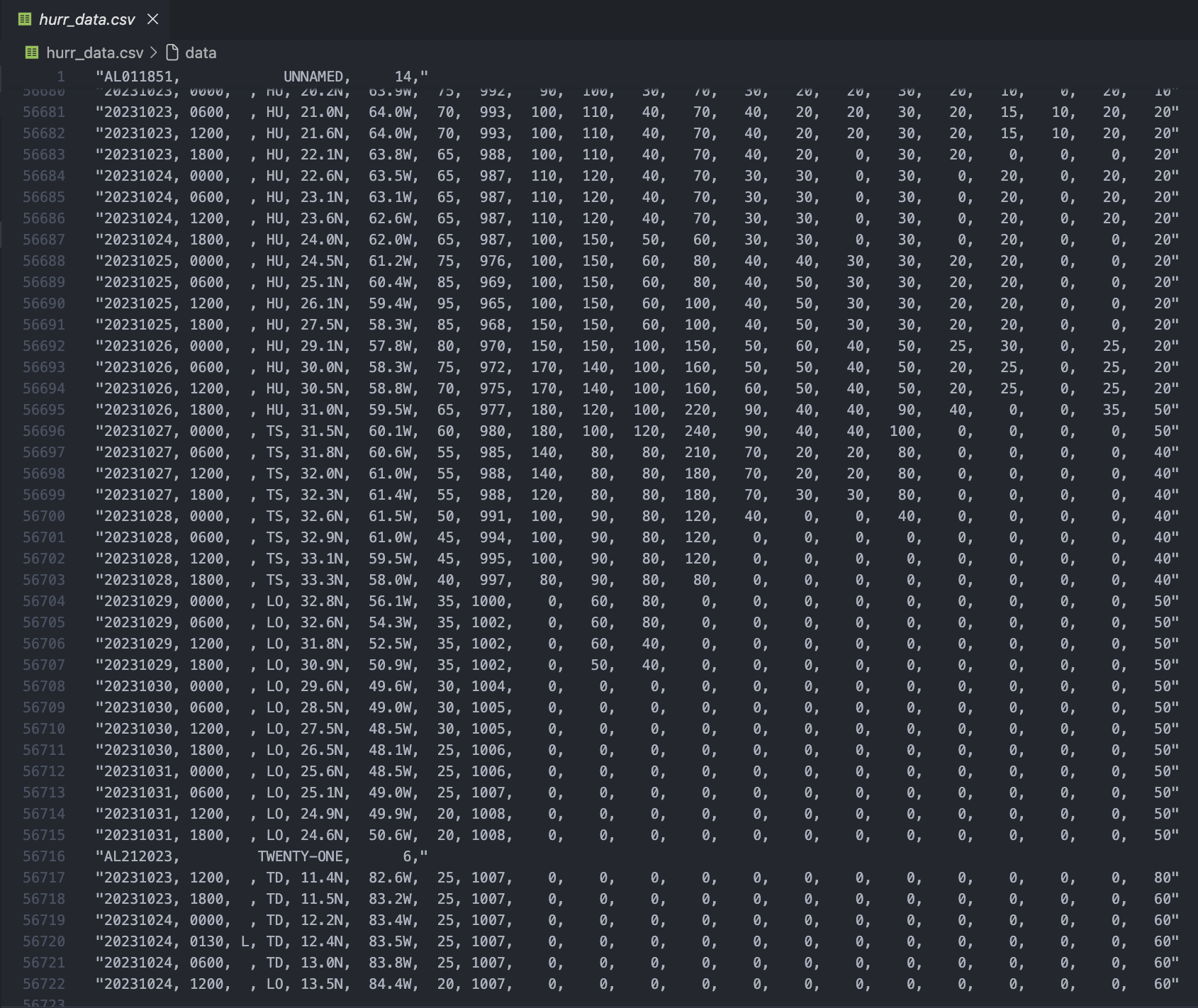Click line number 56716 to select it
1198x1008 pixels.
(44, 856)
